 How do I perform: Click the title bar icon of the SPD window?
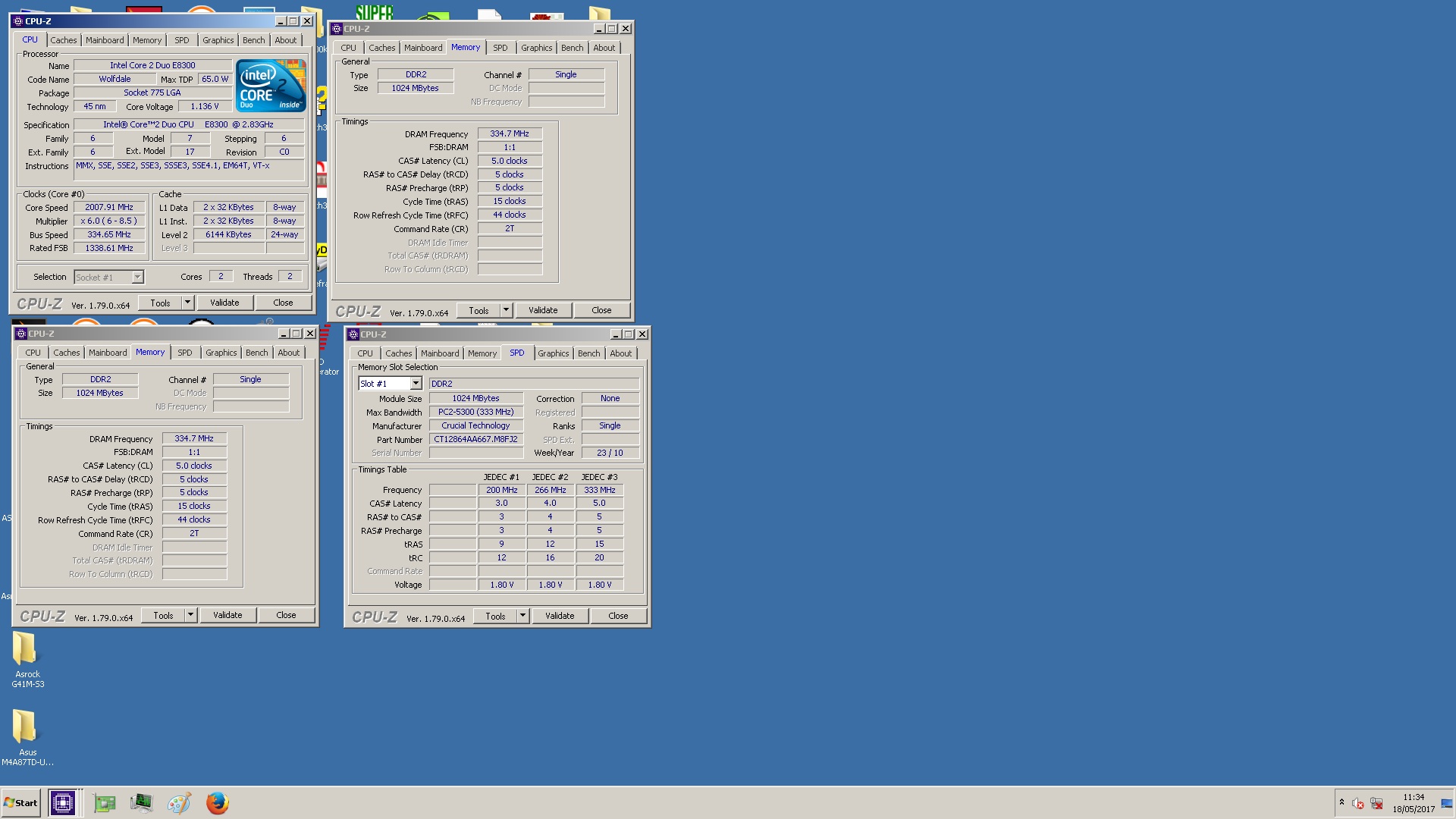(353, 334)
